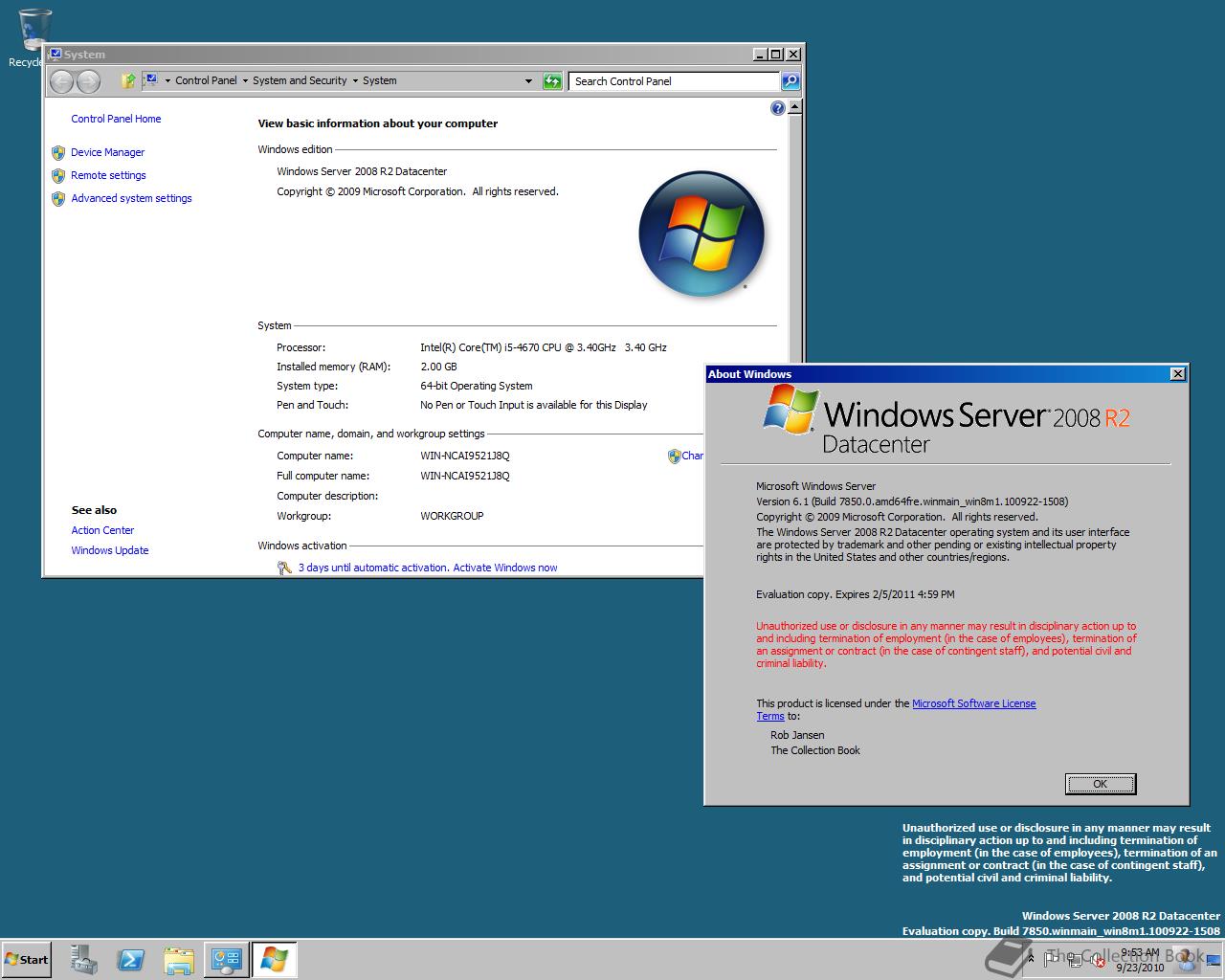The width and height of the screenshot is (1225, 980).
Task: Open Remote settings link
Action: click(x=108, y=175)
